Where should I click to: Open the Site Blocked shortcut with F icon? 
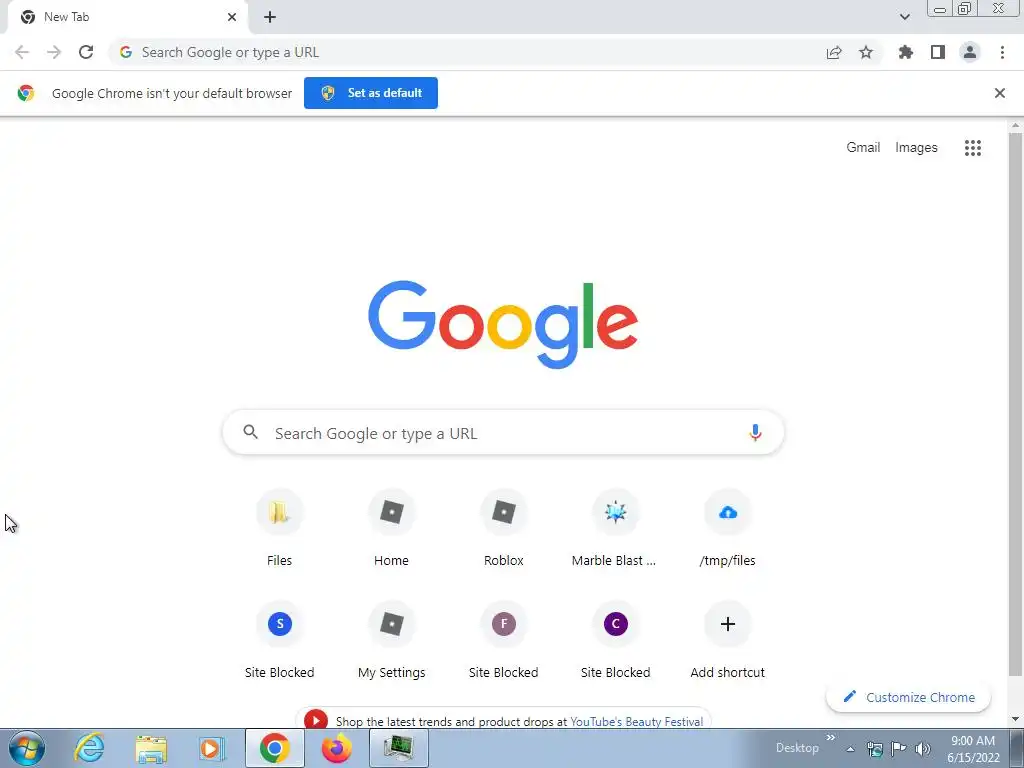click(504, 641)
